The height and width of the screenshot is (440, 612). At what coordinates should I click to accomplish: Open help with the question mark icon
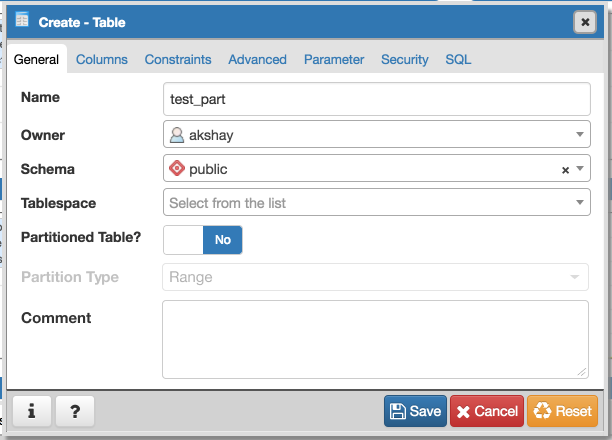tap(75, 411)
